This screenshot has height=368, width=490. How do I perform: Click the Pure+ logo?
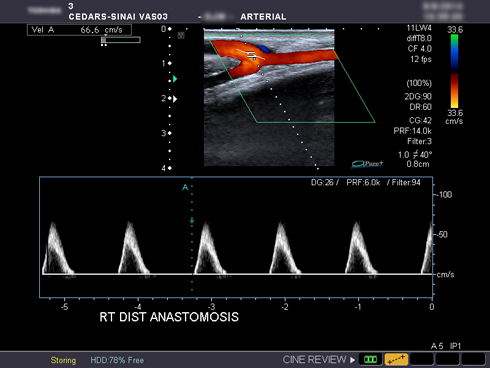click(x=367, y=164)
